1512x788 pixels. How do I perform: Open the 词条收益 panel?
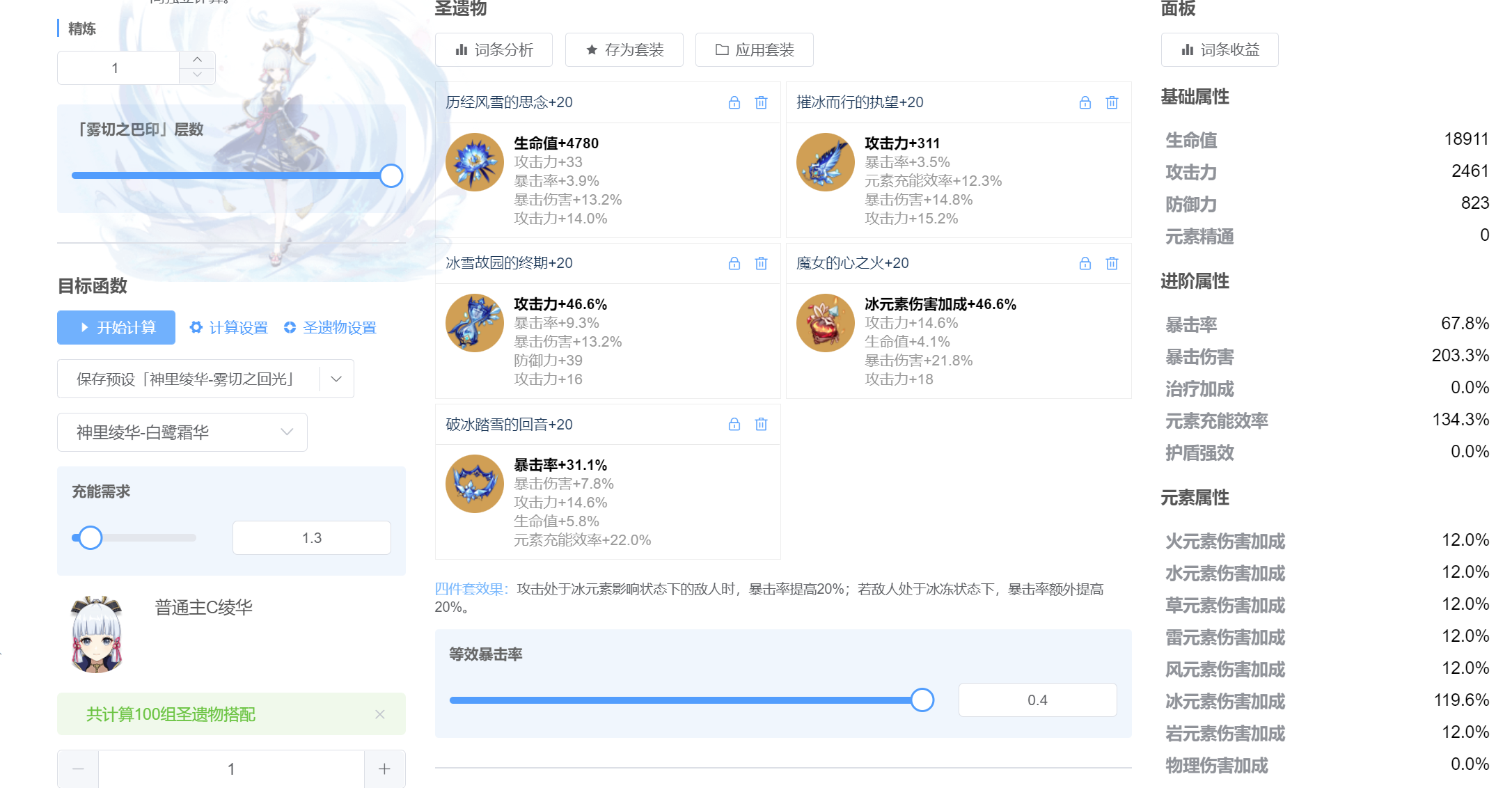1220,49
